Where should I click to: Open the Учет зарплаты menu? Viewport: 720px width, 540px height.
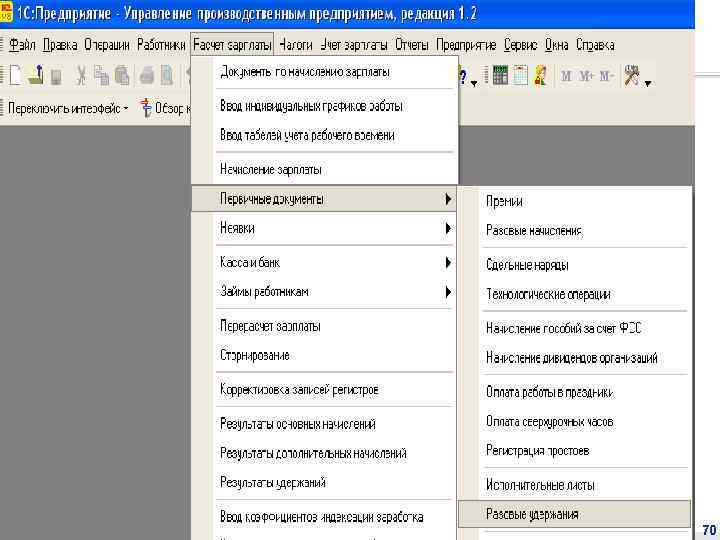click(354, 45)
